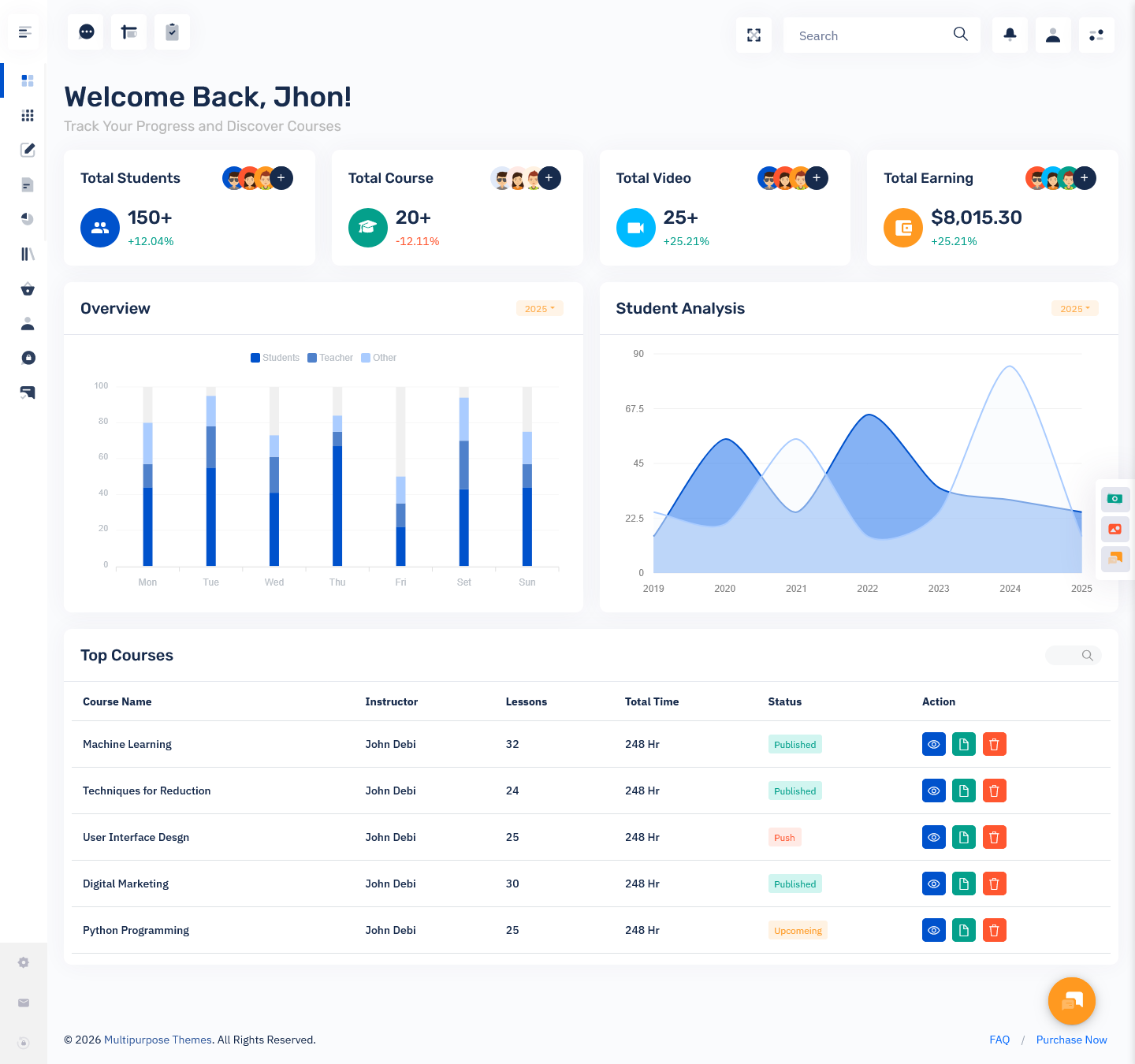The height and width of the screenshot is (1064, 1135).
Task: Delete the Machine Learning course
Action: 994,744
